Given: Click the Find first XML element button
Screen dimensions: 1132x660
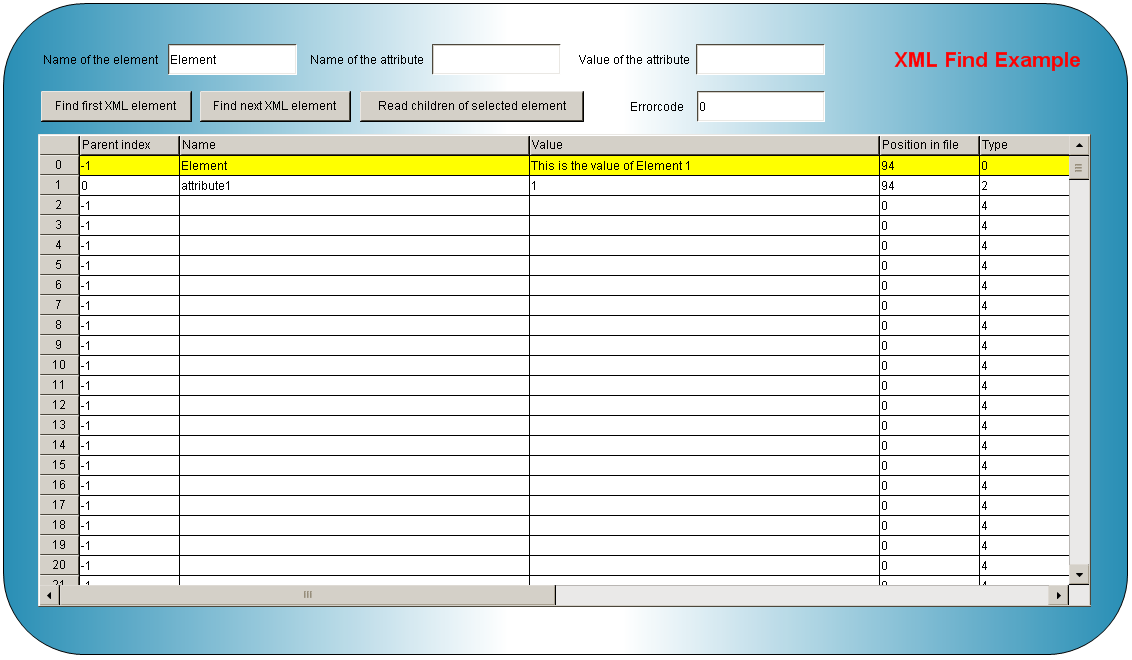Looking at the screenshot, I should [x=116, y=106].
